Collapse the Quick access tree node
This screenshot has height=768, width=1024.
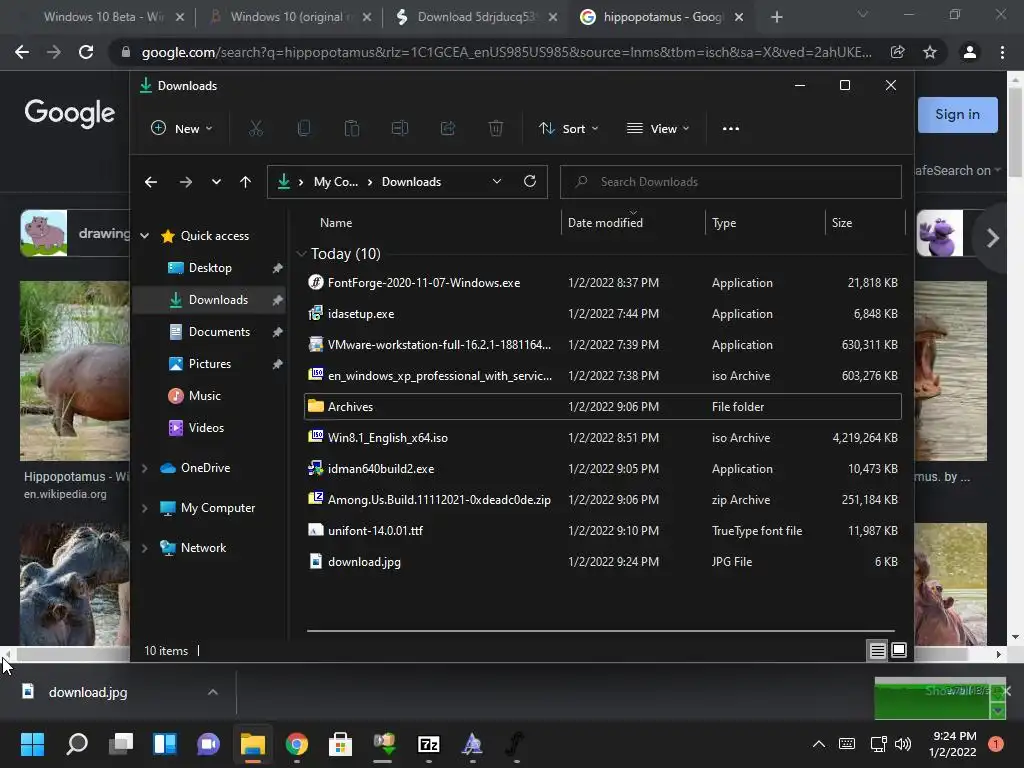coord(145,236)
